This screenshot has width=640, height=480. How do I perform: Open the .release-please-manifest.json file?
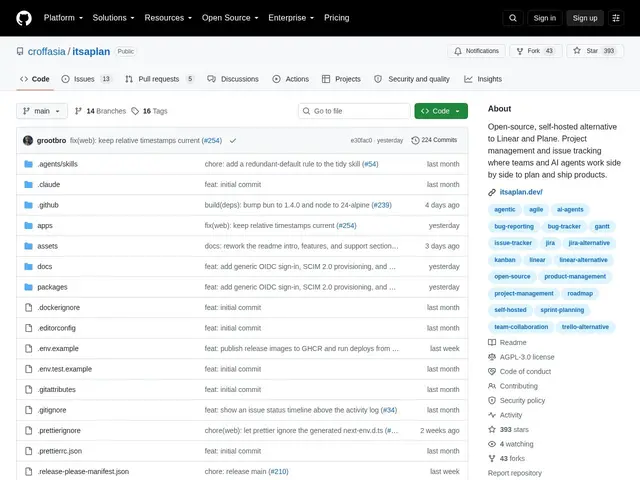click(83, 471)
